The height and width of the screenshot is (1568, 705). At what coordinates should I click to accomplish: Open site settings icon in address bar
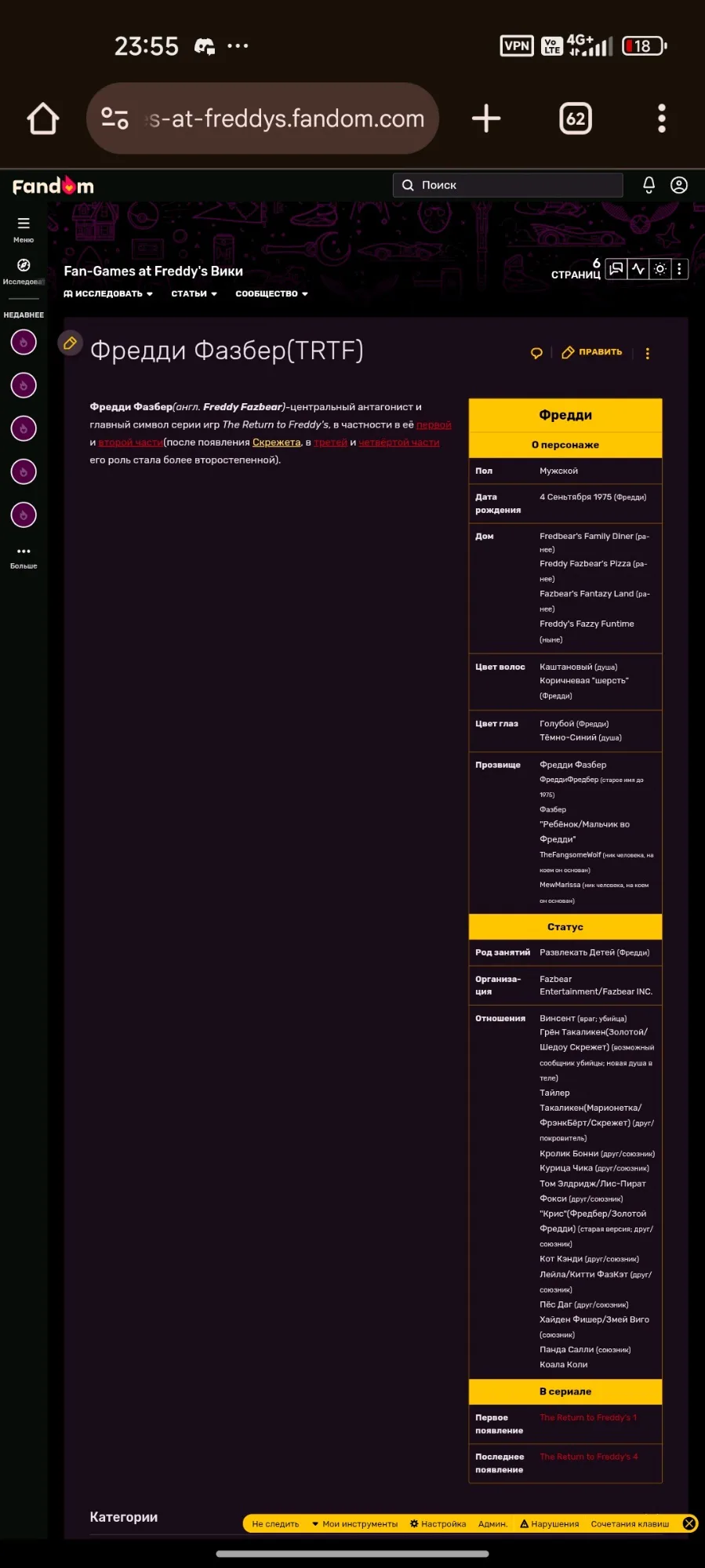114,118
